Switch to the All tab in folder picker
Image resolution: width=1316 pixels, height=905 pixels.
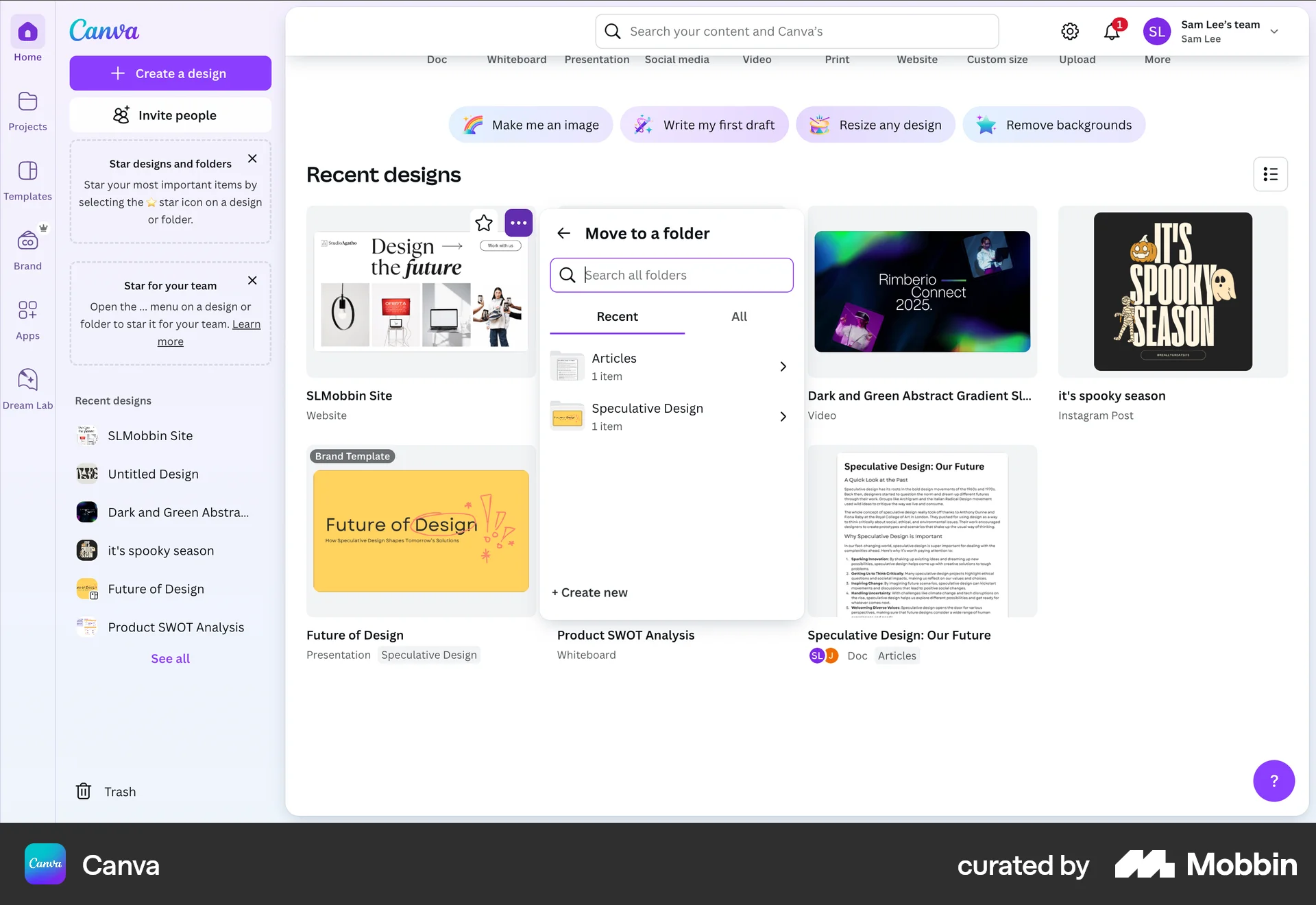click(739, 317)
